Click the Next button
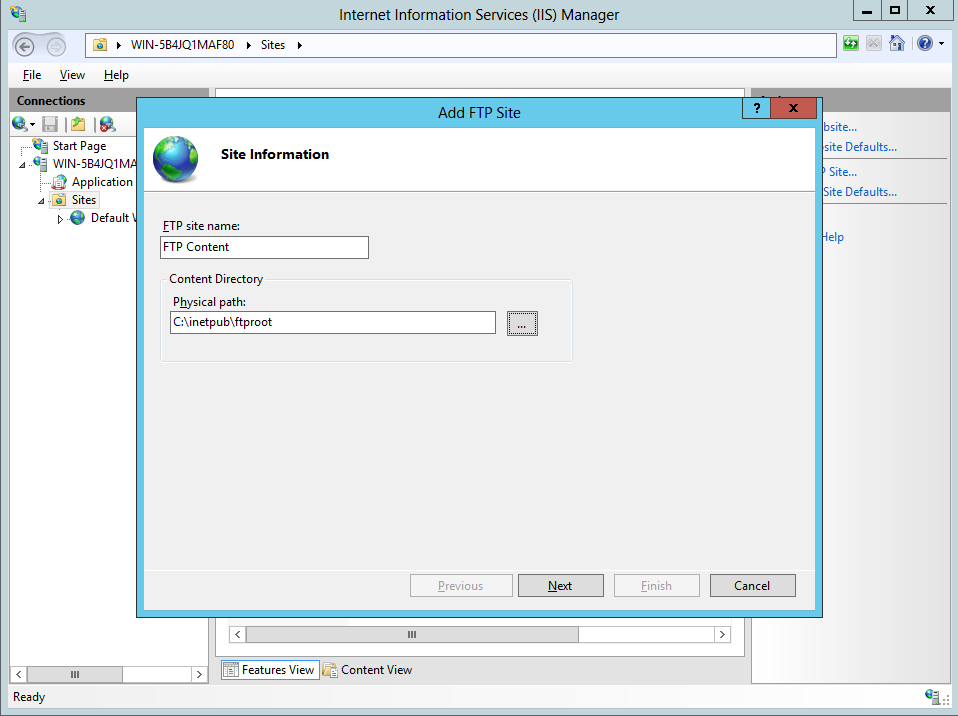 coord(560,586)
